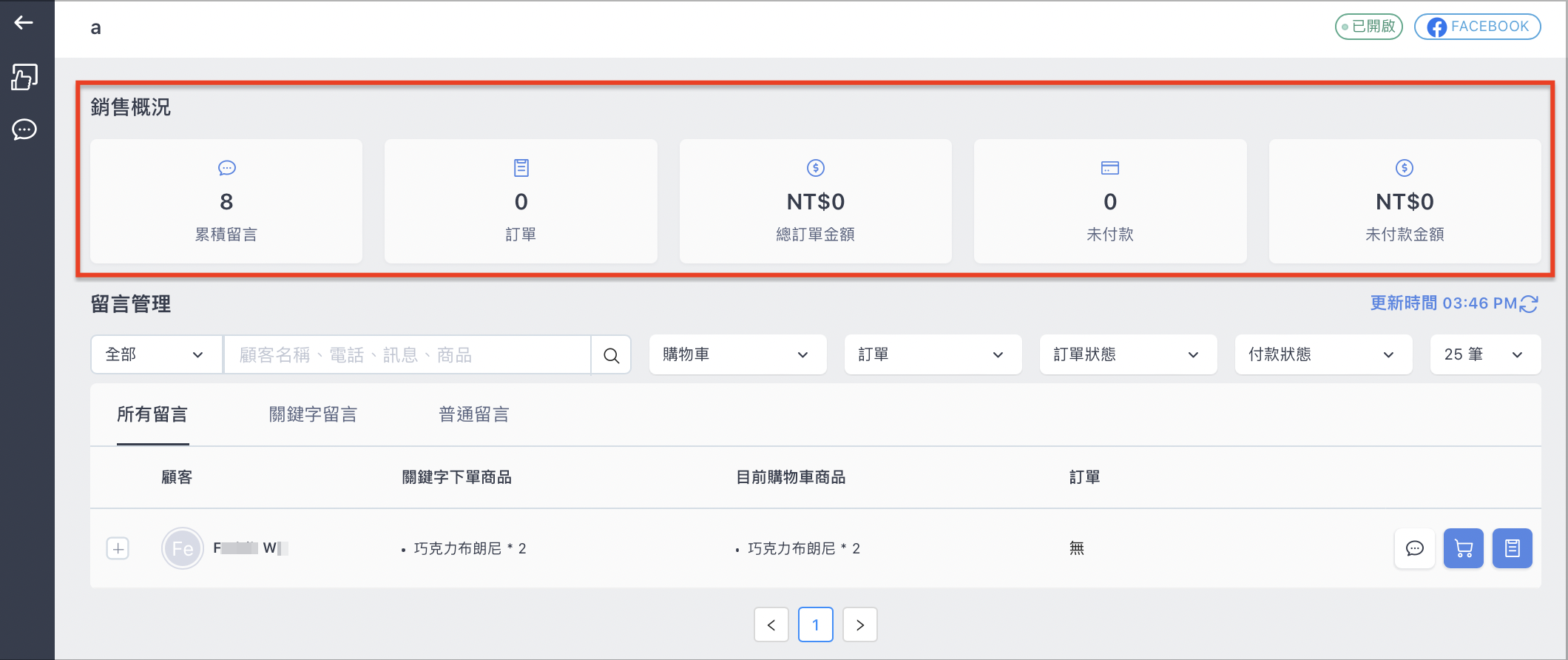Click the dollar icon above 總訂單金額
This screenshot has height=660, width=1568.
(x=816, y=168)
